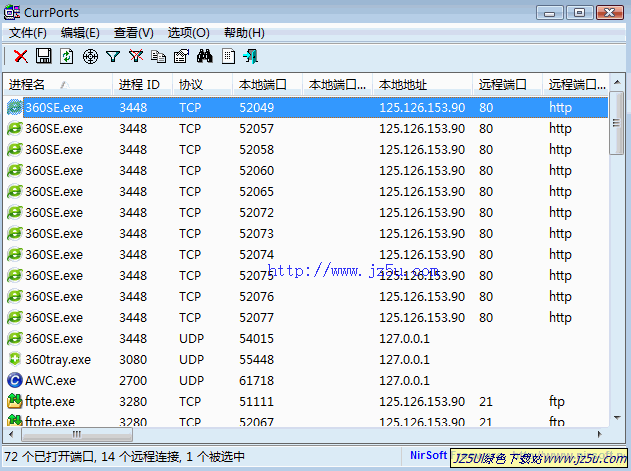The height and width of the screenshot is (471, 631).
Task: Click the ftpte.exe icon on port 51111 row
Action: click(x=14, y=401)
